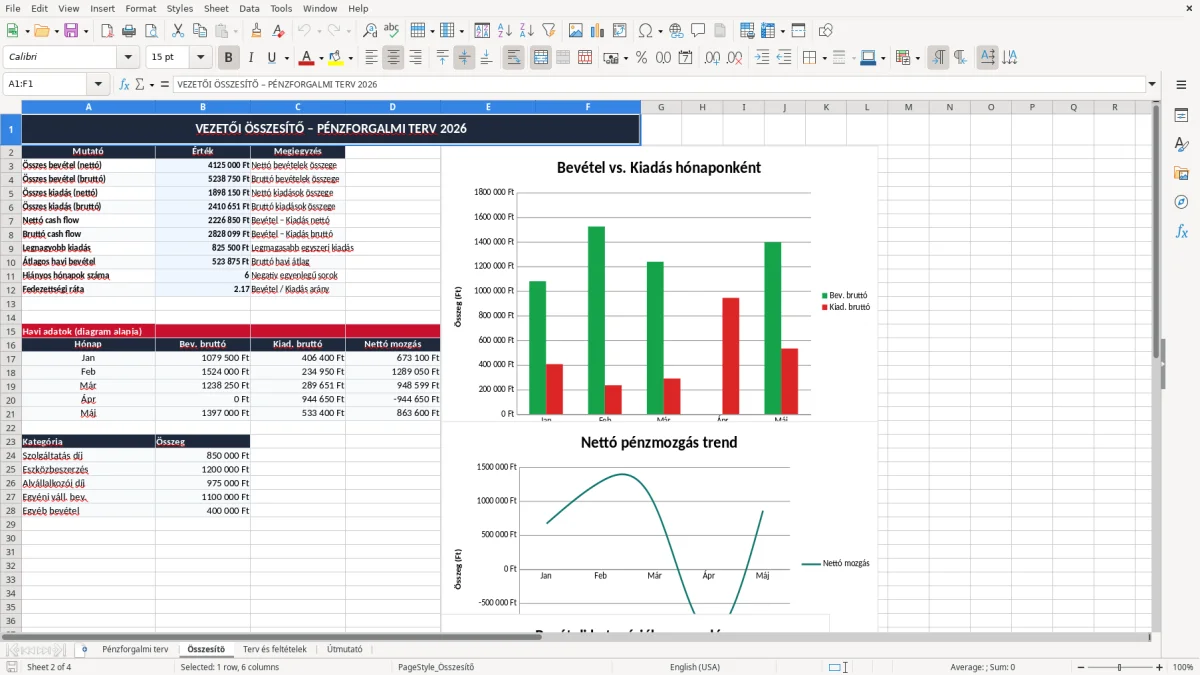Open Print Preview from the toolbar

[151, 31]
